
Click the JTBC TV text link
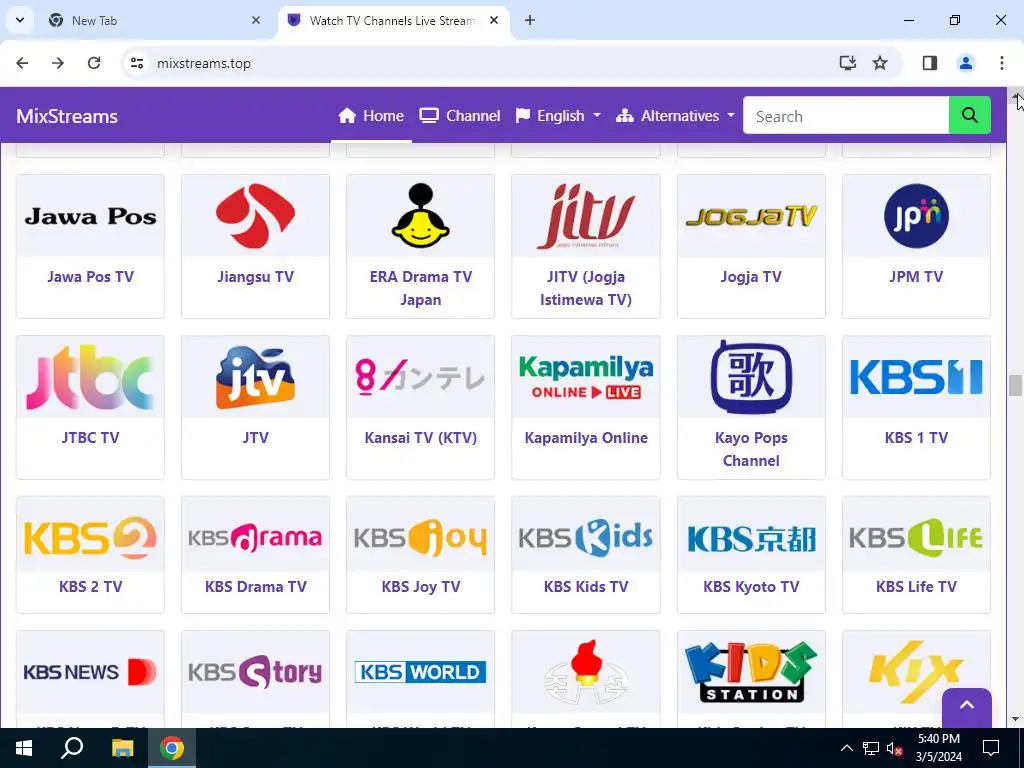[x=90, y=438]
